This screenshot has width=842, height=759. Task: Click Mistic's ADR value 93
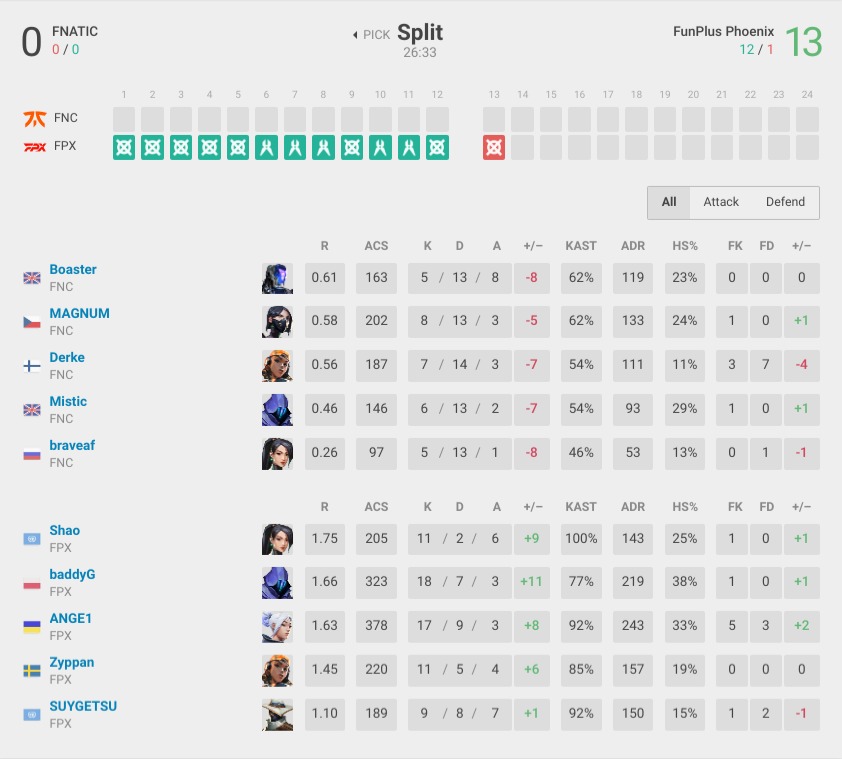633,409
